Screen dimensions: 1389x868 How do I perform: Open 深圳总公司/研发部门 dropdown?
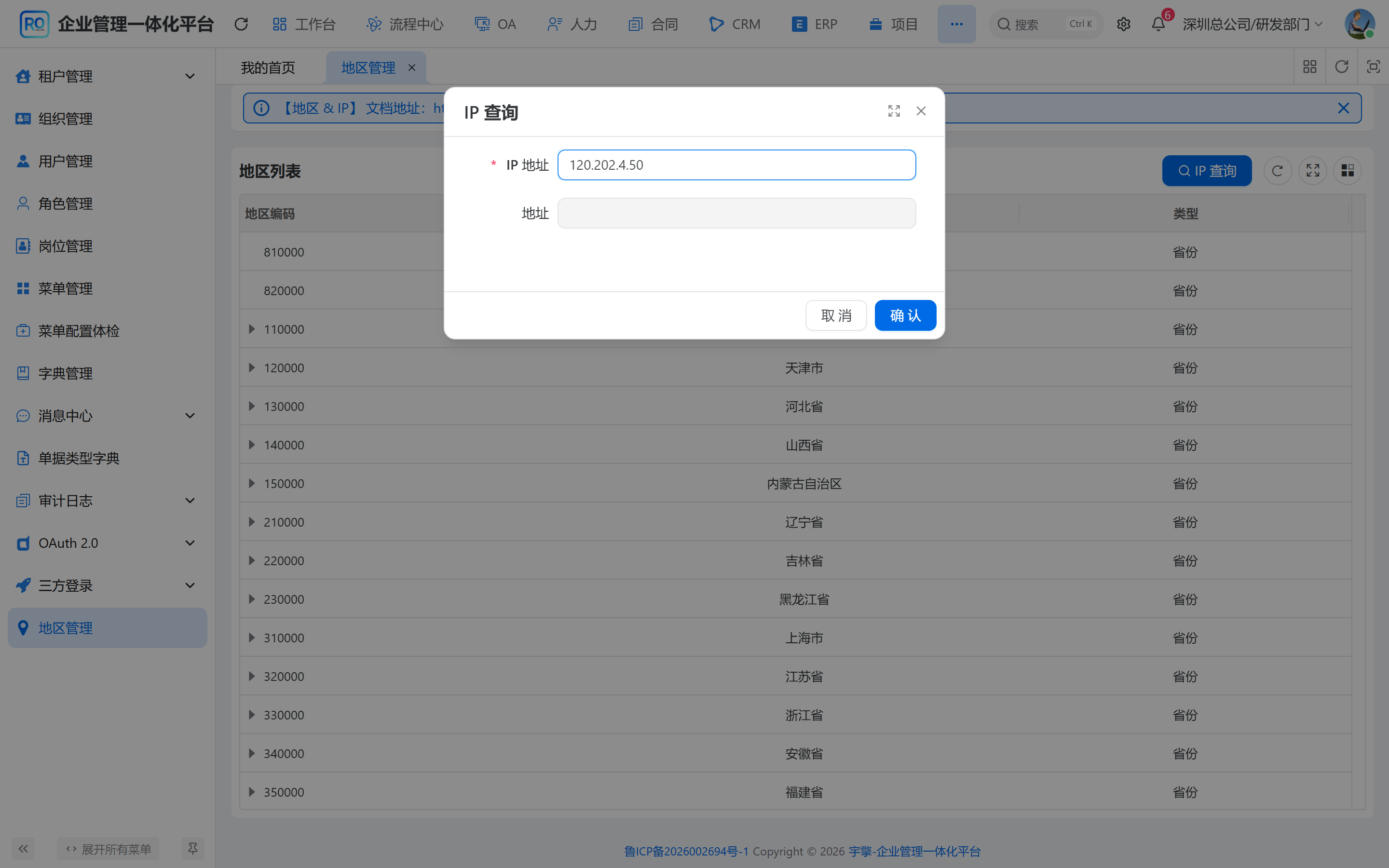coord(1253,24)
